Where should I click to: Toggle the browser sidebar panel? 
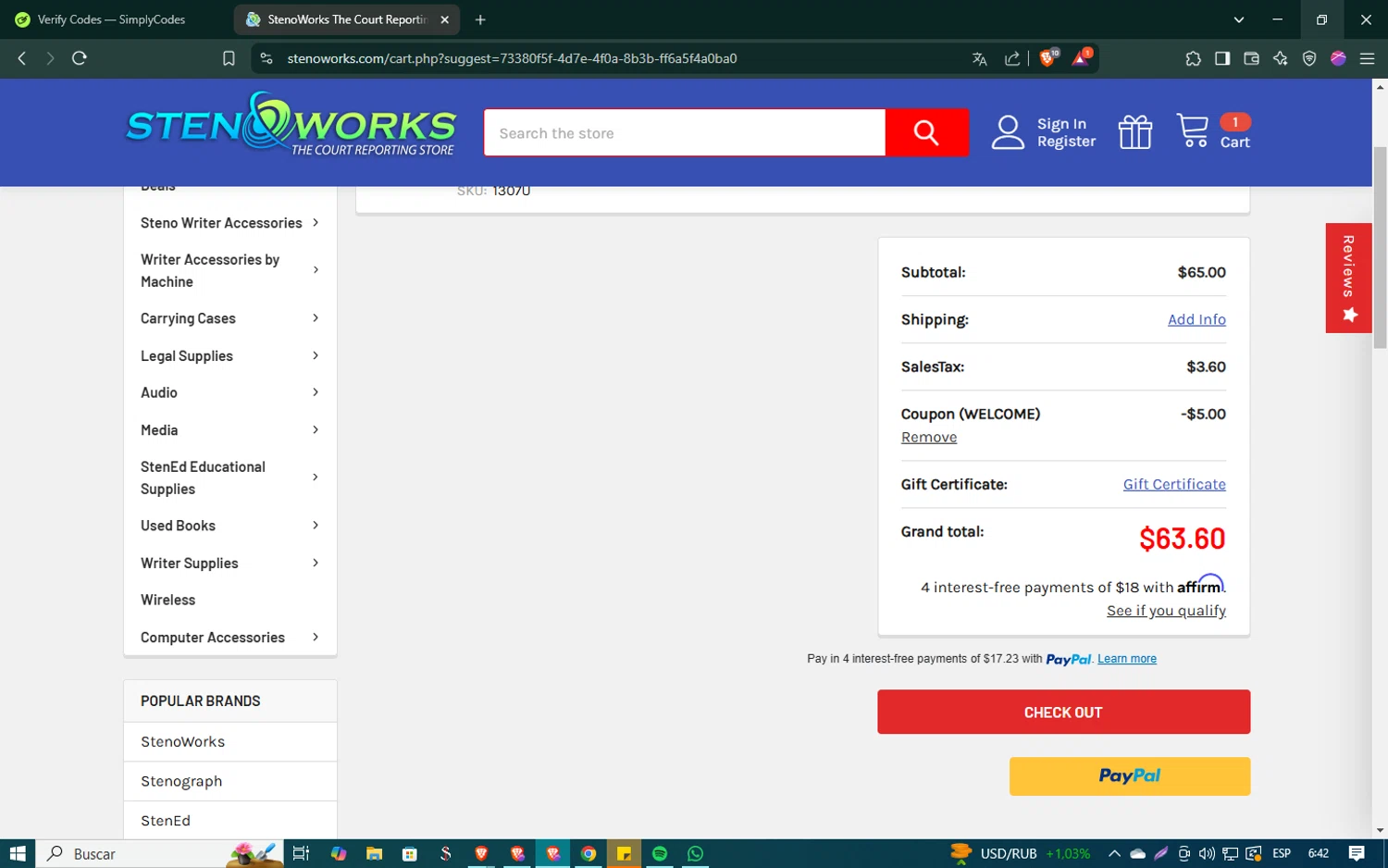tap(1222, 58)
